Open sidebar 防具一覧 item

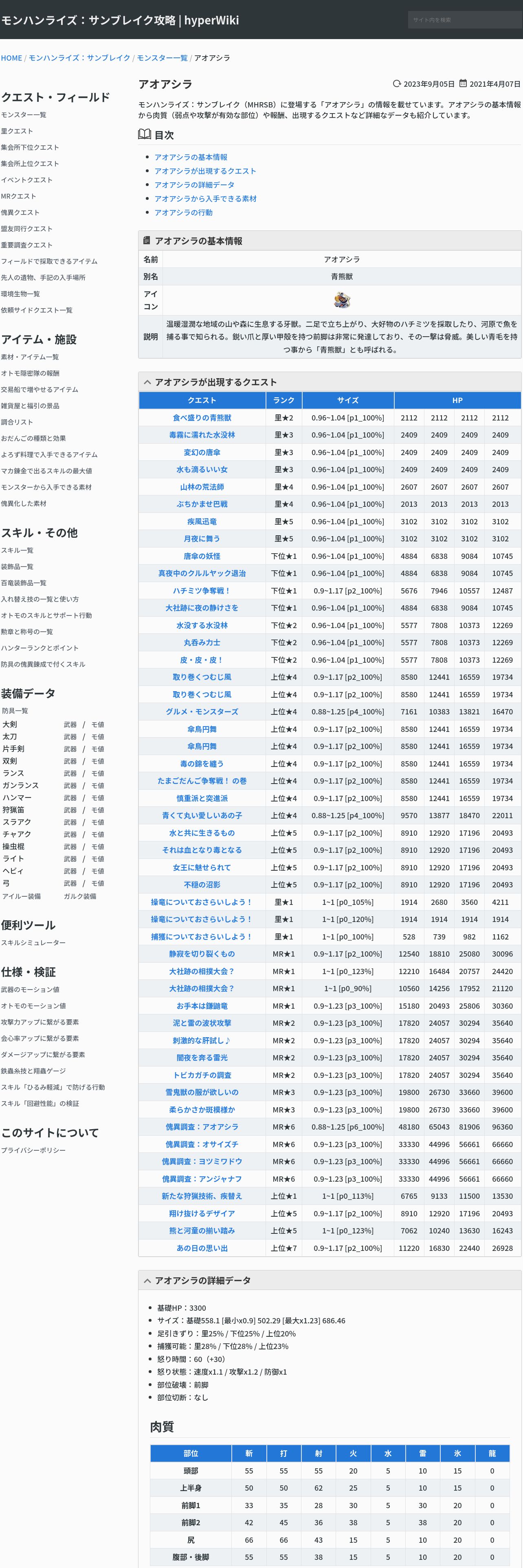[x=15, y=710]
